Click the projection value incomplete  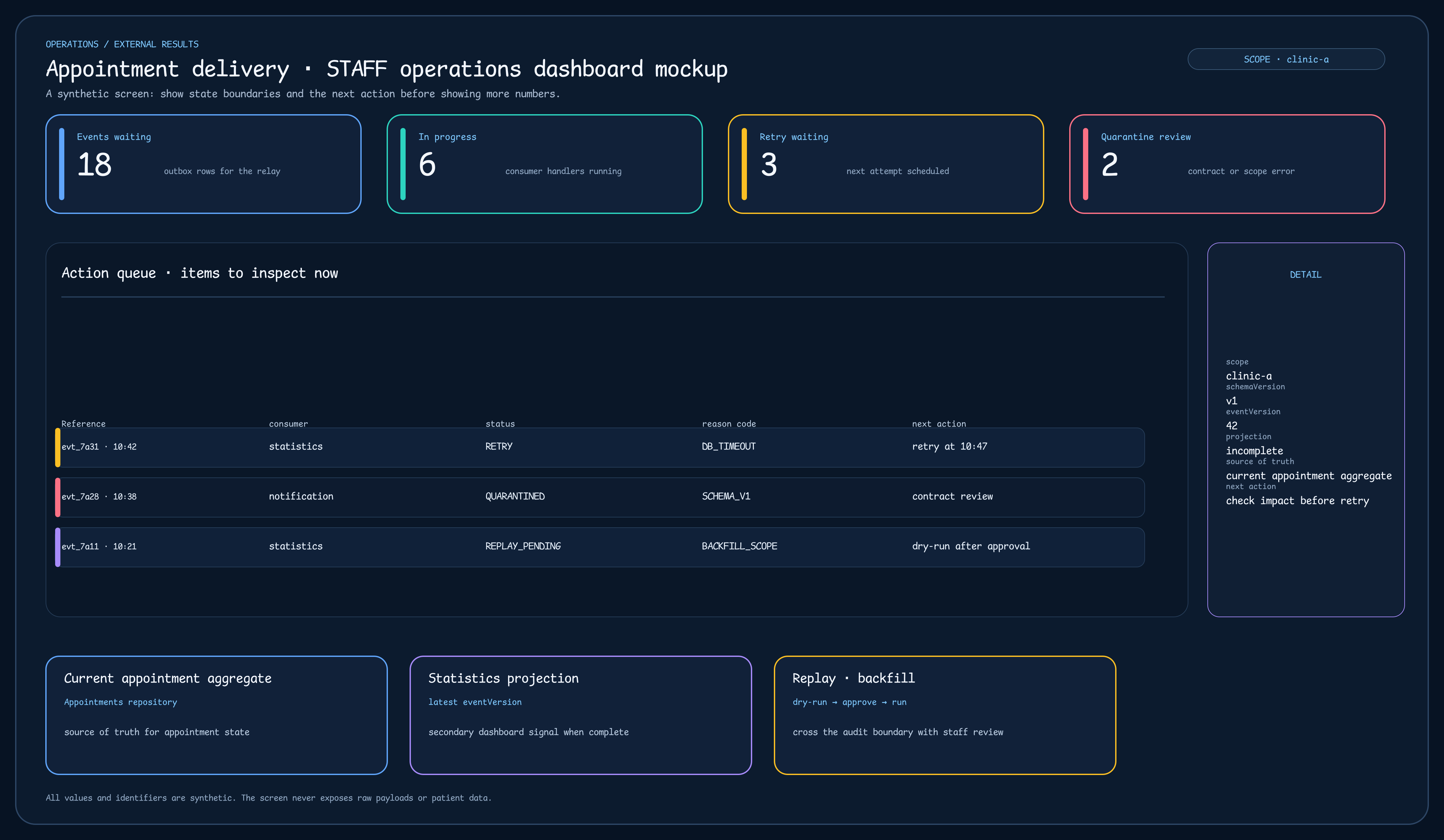1255,451
